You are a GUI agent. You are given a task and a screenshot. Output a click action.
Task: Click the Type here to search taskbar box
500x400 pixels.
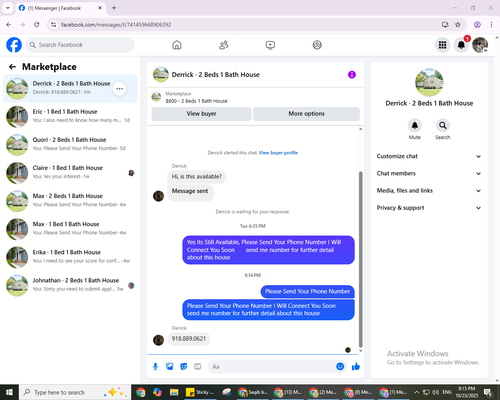75,392
